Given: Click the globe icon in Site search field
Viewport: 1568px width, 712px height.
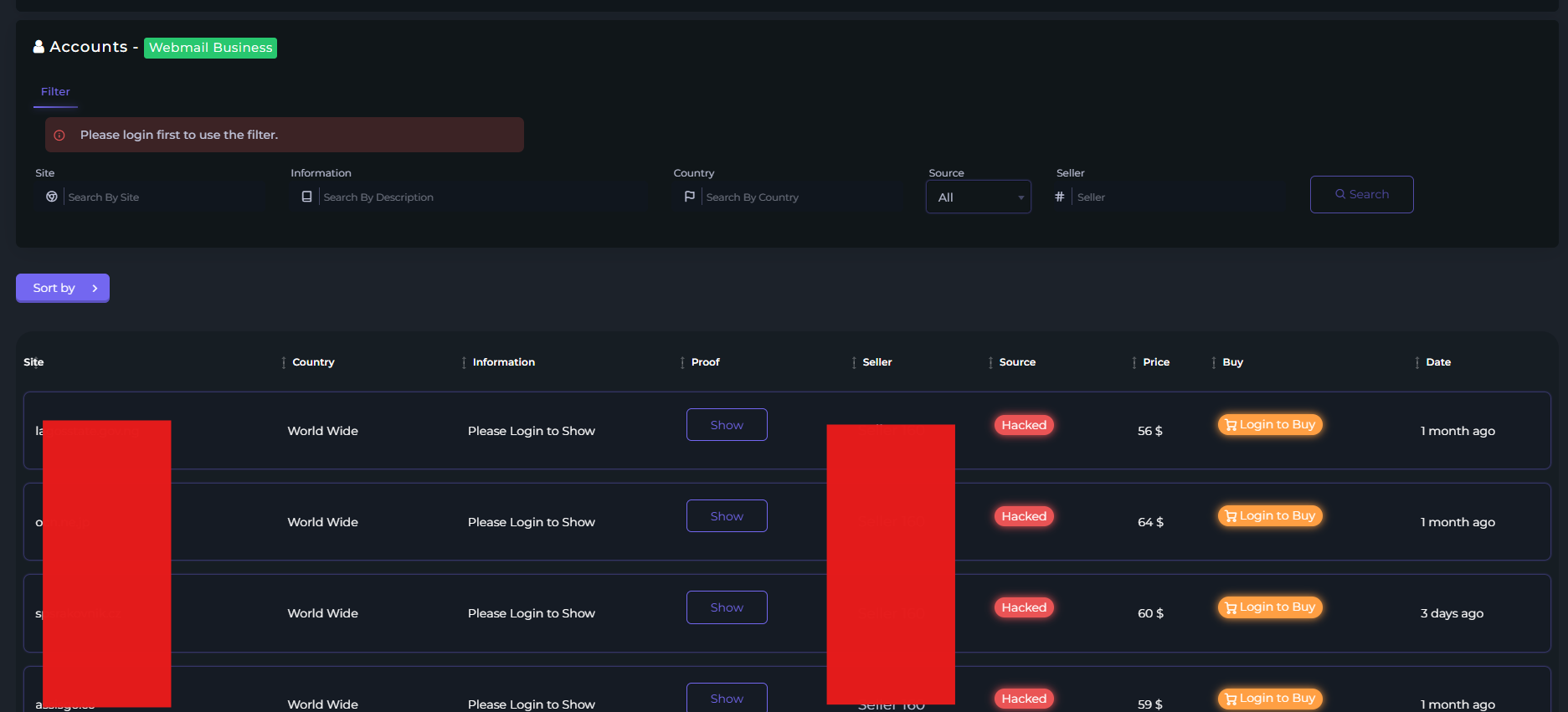Looking at the screenshot, I should click(x=52, y=197).
